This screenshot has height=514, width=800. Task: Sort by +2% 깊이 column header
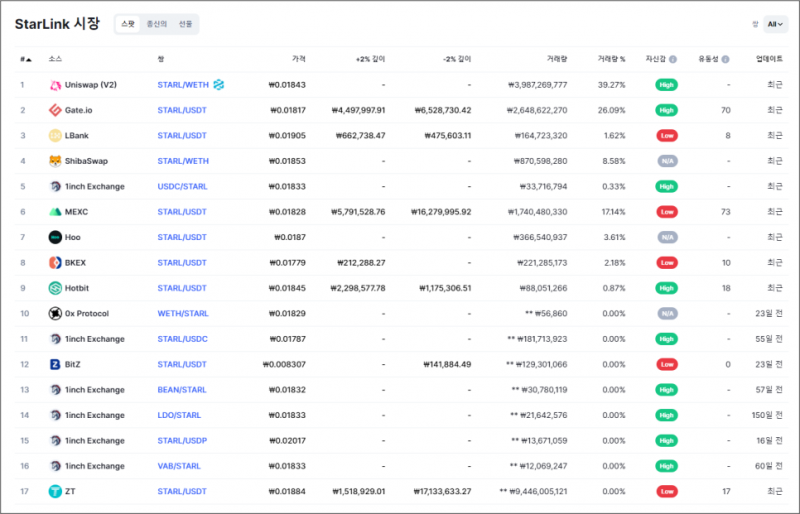coord(370,59)
